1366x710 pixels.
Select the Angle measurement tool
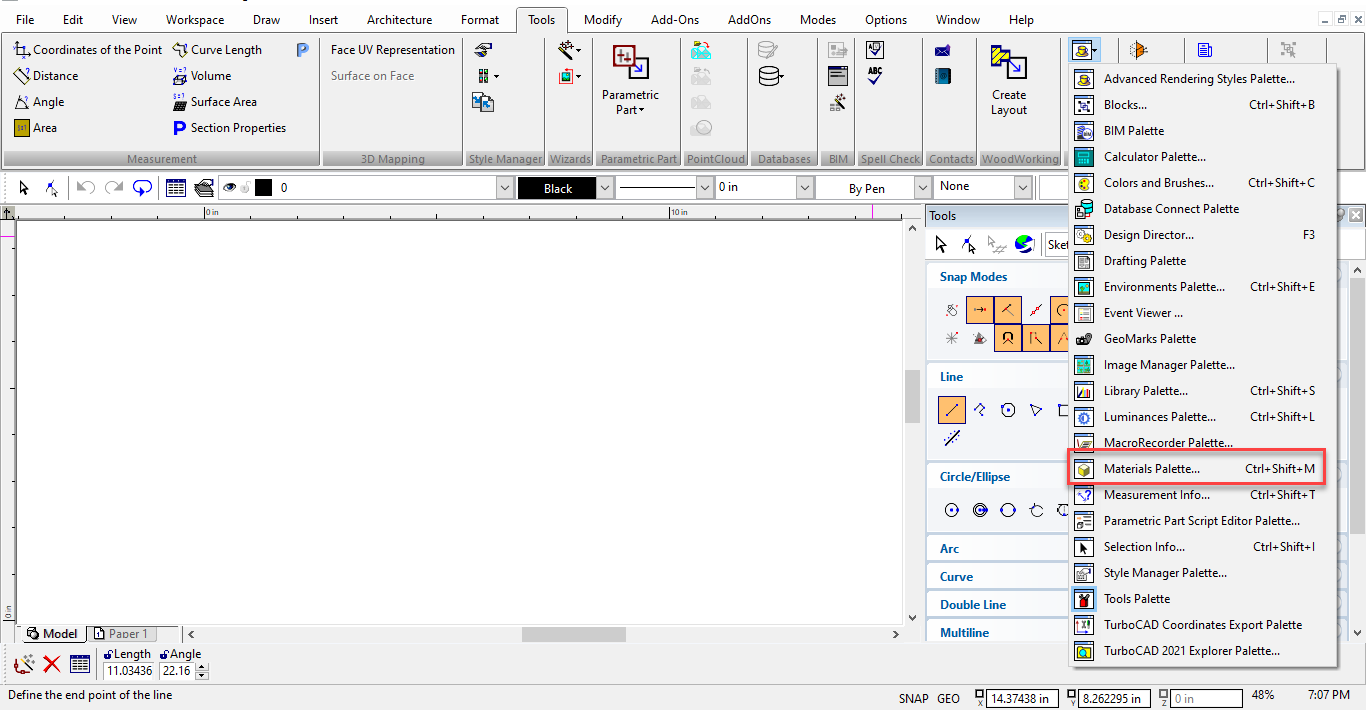click(39, 102)
